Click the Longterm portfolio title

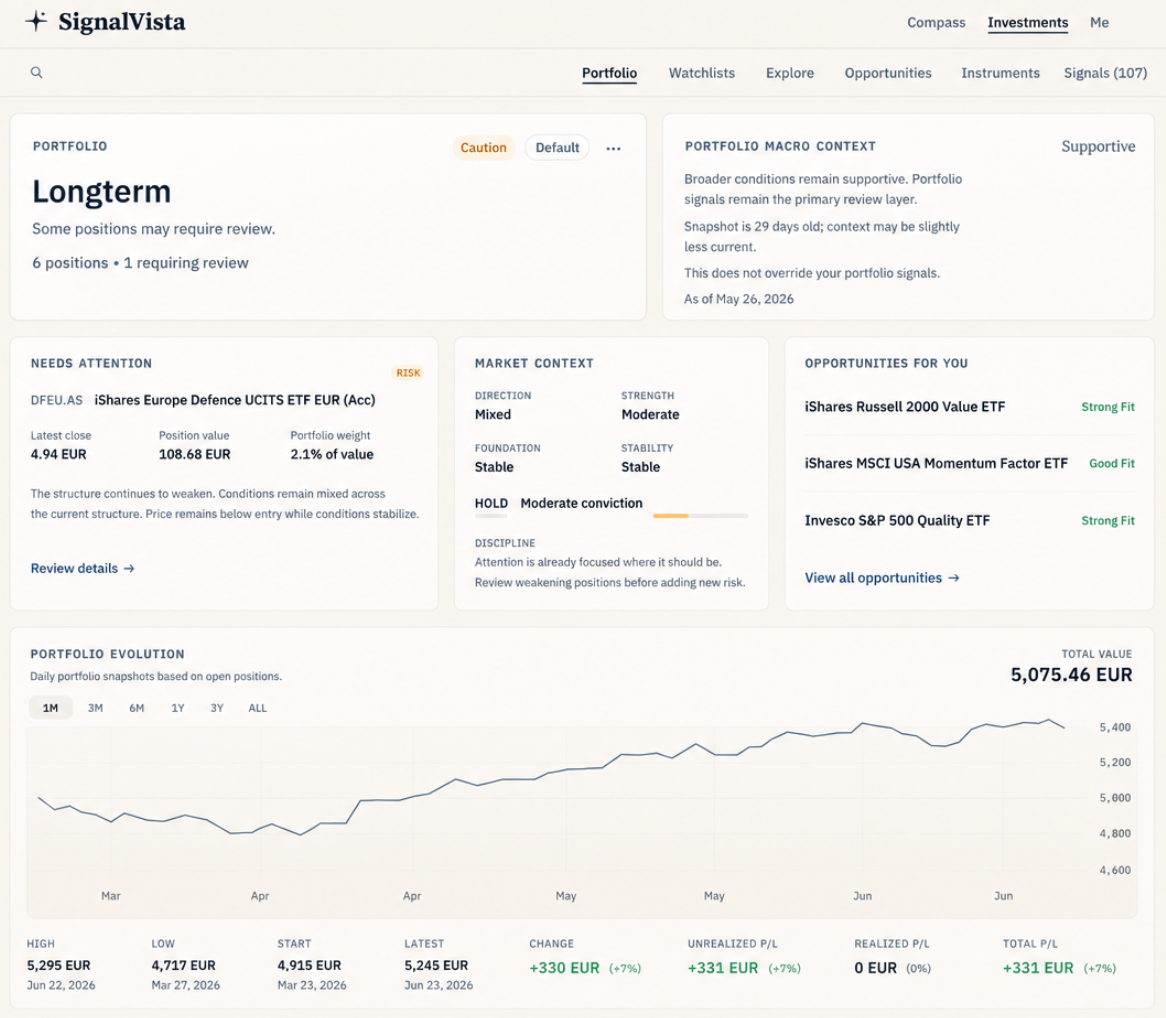coord(102,192)
